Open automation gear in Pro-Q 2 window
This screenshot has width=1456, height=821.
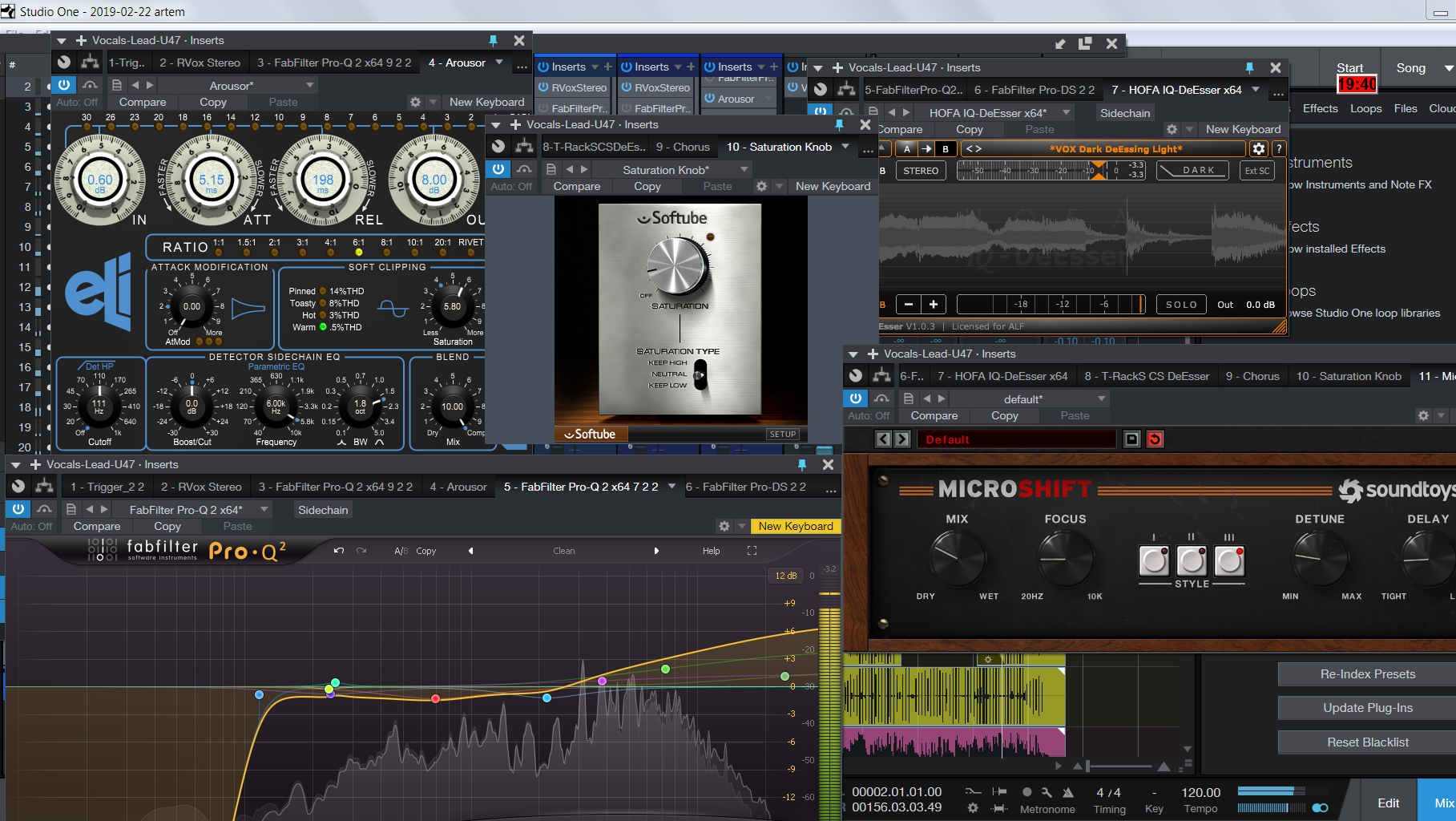pos(724,526)
